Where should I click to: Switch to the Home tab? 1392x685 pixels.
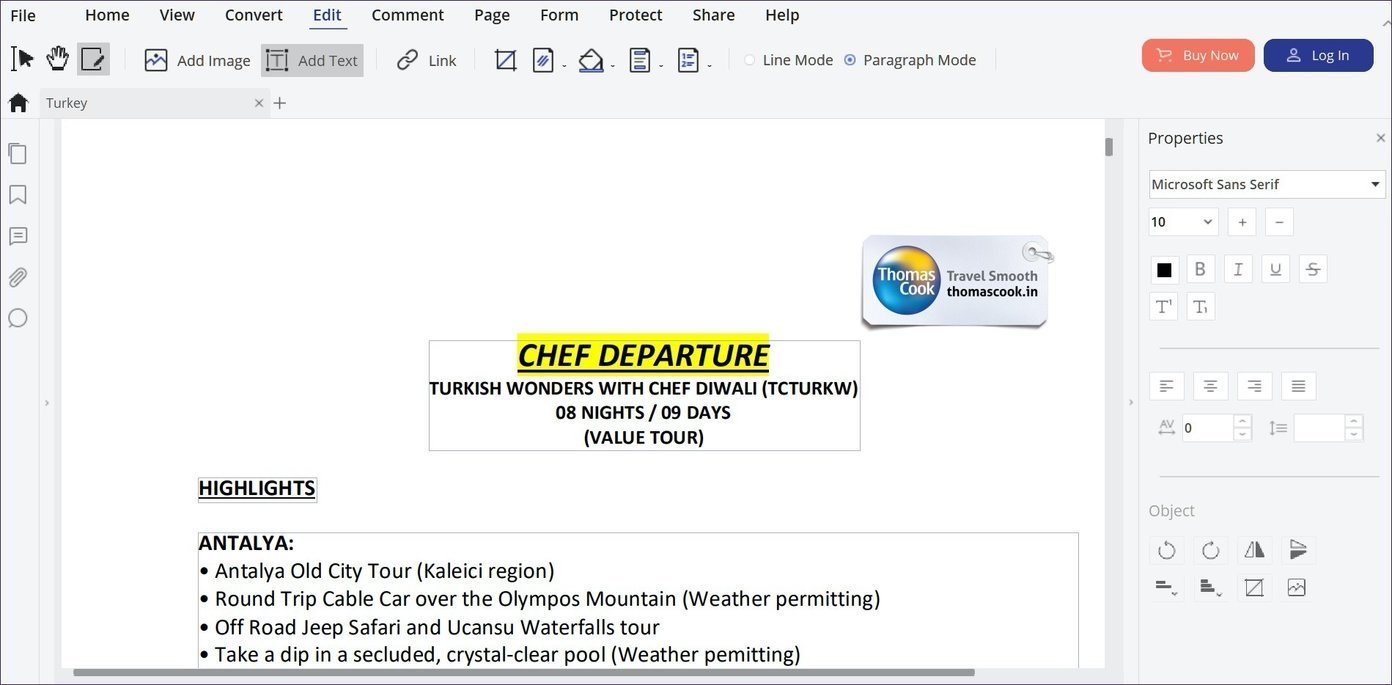click(107, 15)
